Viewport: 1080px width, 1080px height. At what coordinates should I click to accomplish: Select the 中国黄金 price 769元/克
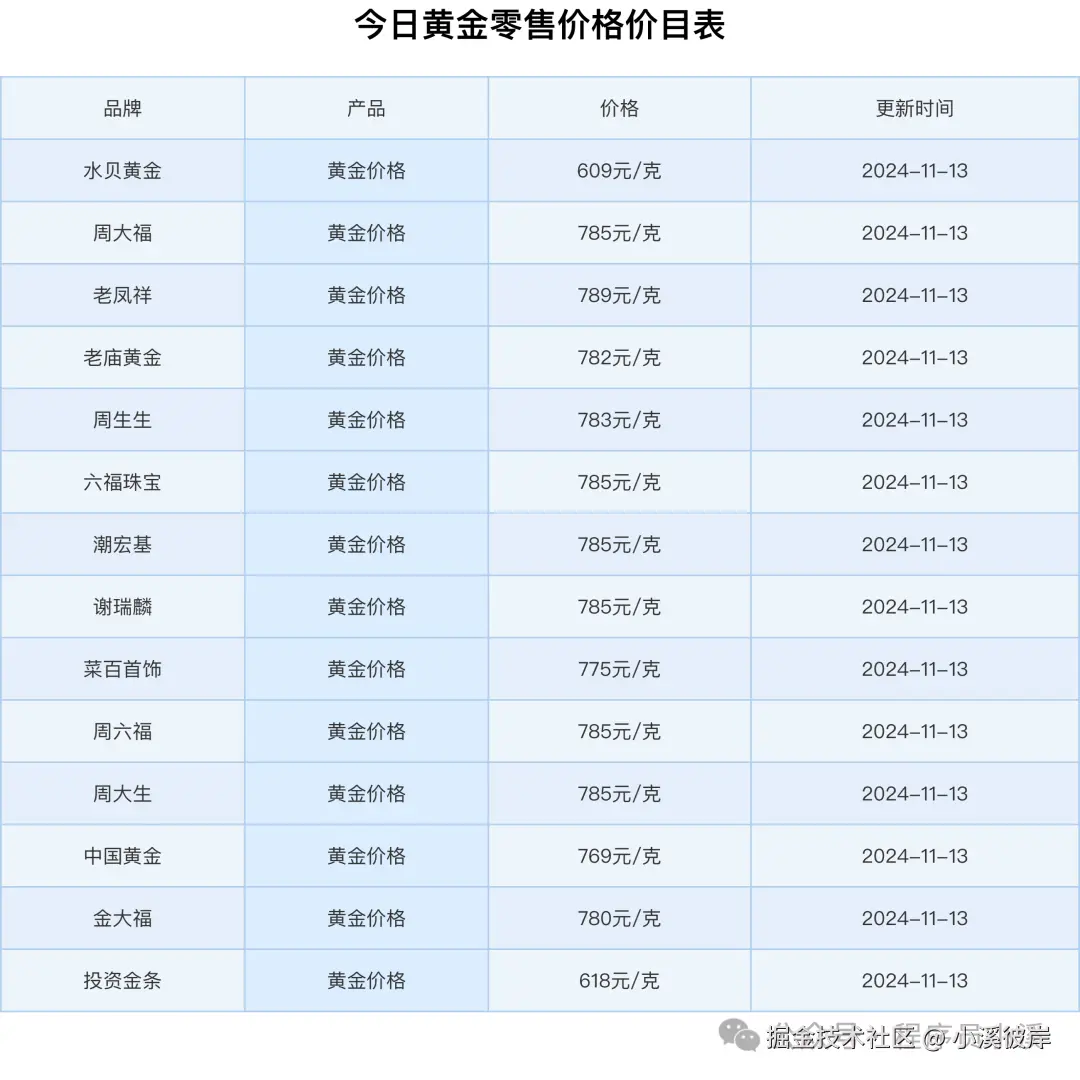tap(618, 855)
